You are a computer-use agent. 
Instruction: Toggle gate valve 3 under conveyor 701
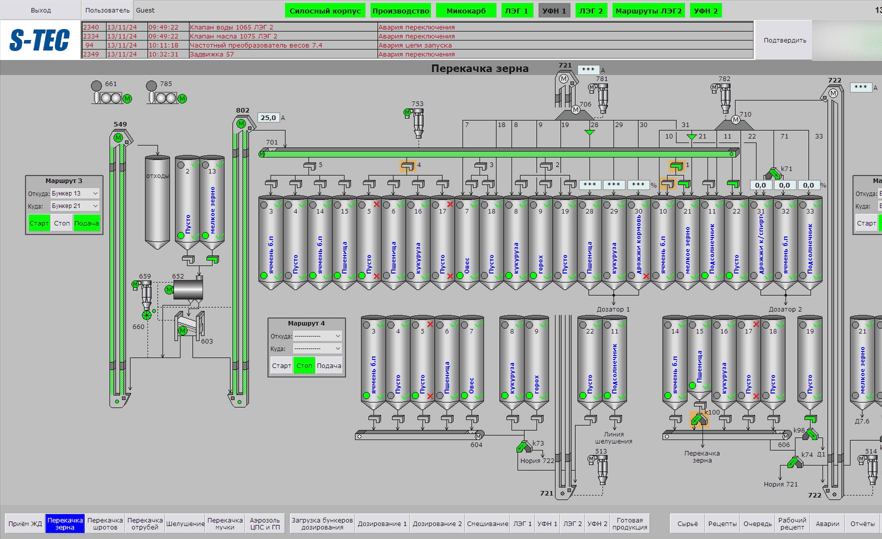click(480, 165)
